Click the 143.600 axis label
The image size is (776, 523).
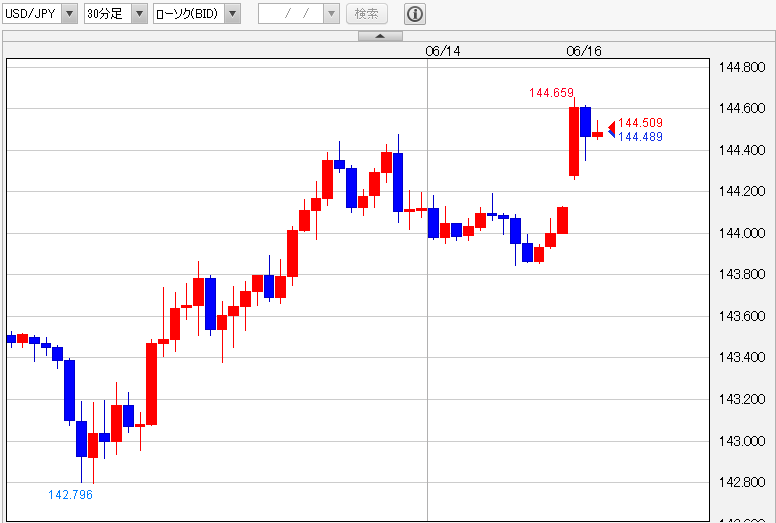[x=742, y=316]
